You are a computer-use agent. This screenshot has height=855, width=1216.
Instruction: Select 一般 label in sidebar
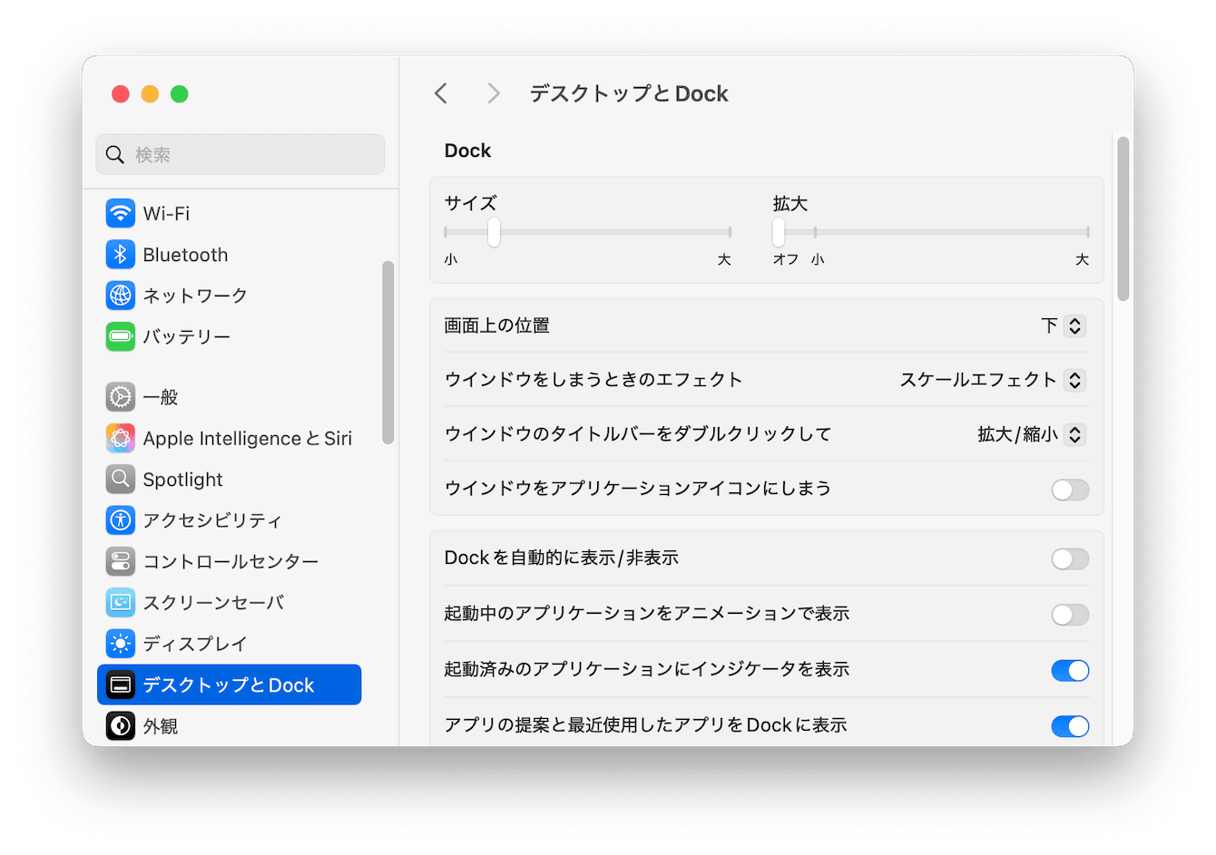(x=160, y=397)
